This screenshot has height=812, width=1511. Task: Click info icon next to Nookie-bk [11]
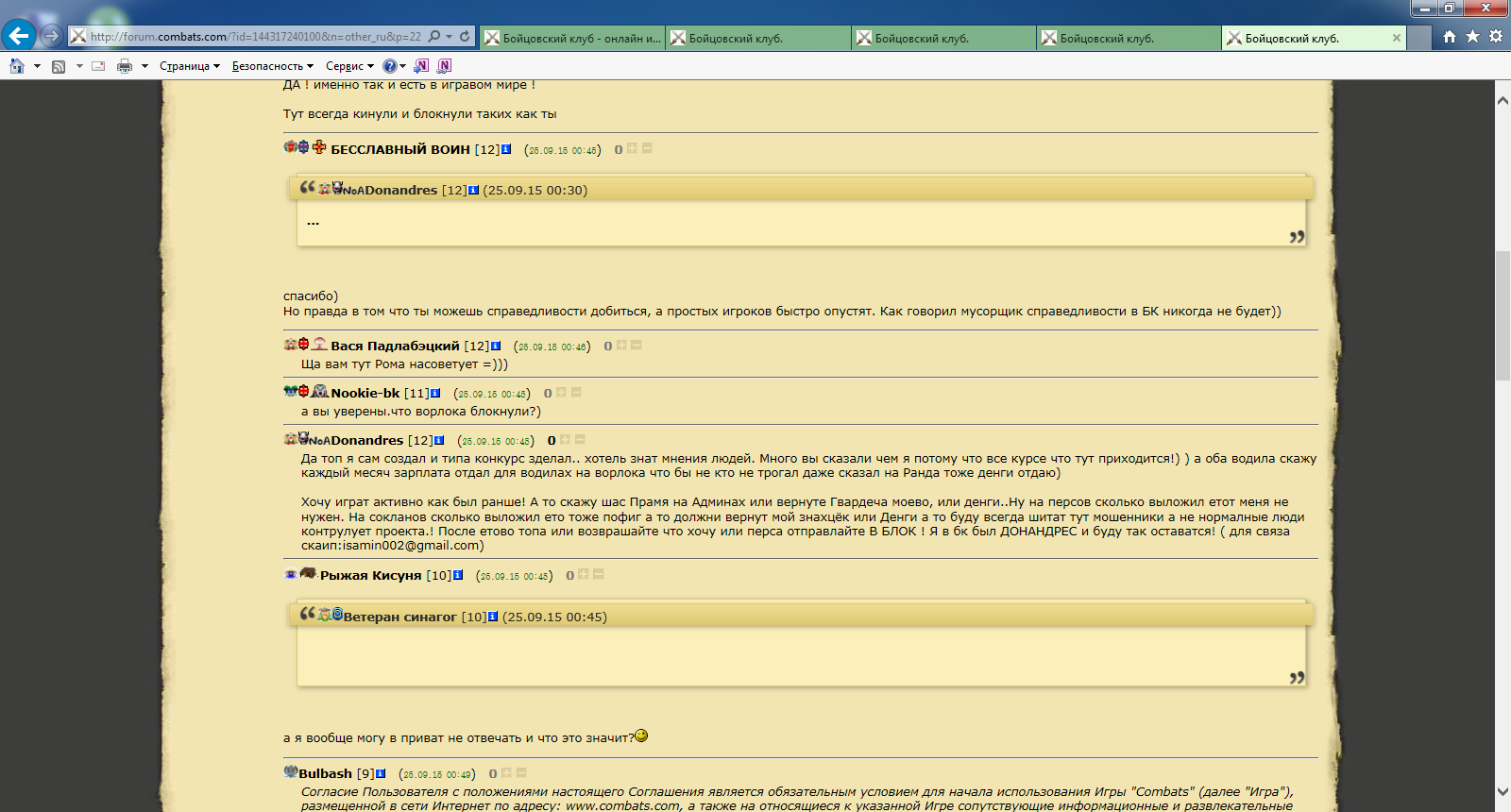pyautogui.click(x=435, y=393)
